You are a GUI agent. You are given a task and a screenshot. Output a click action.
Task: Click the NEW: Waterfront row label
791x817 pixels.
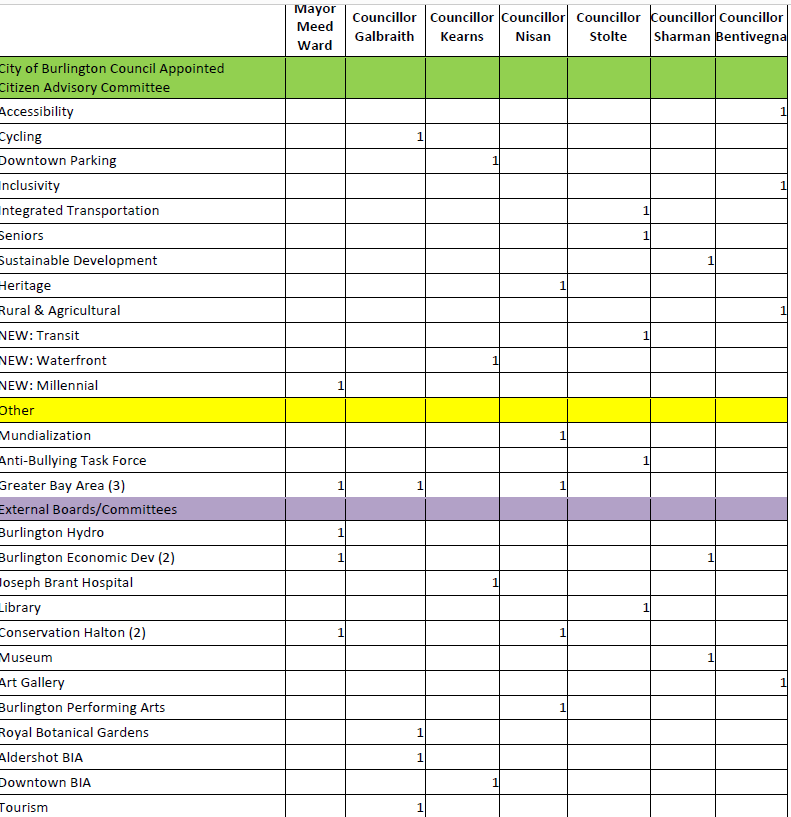(x=53, y=361)
